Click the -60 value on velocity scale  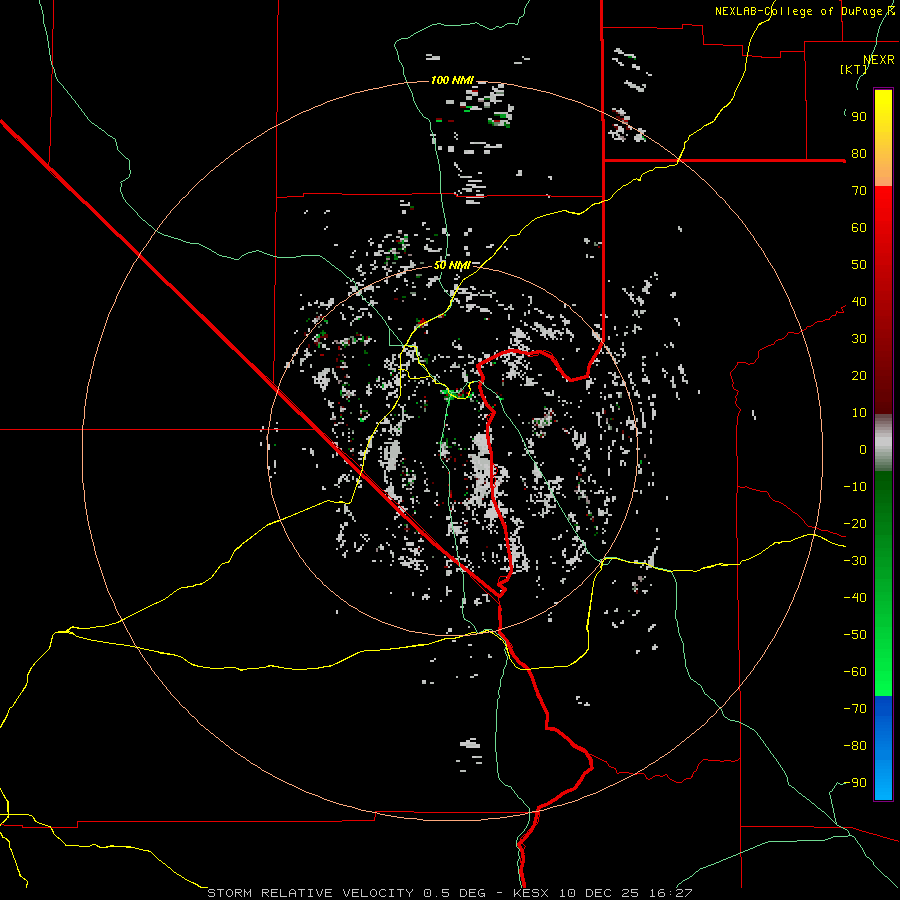point(855,672)
